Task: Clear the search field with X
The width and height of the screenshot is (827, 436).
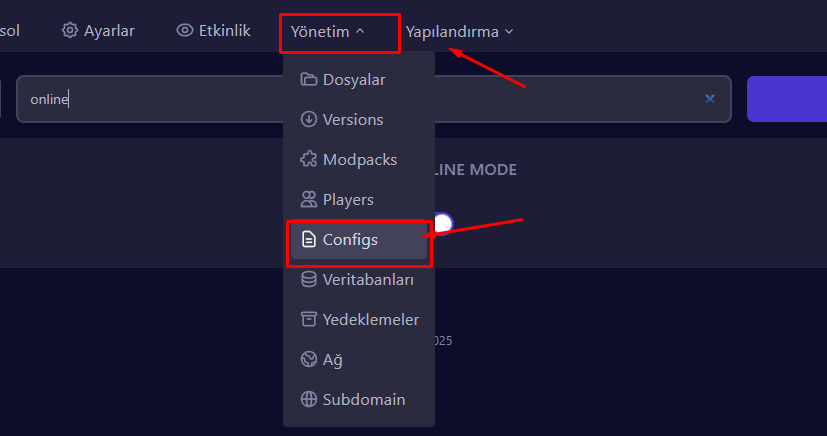Action: [x=710, y=99]
